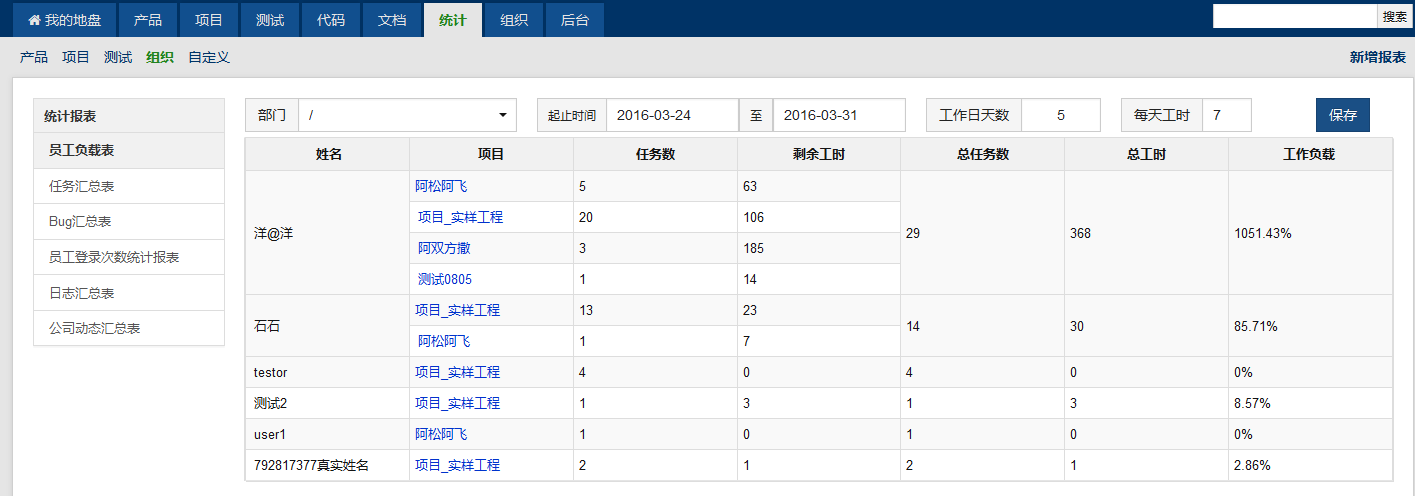Open the 后台 admin tab

[575, 20]
